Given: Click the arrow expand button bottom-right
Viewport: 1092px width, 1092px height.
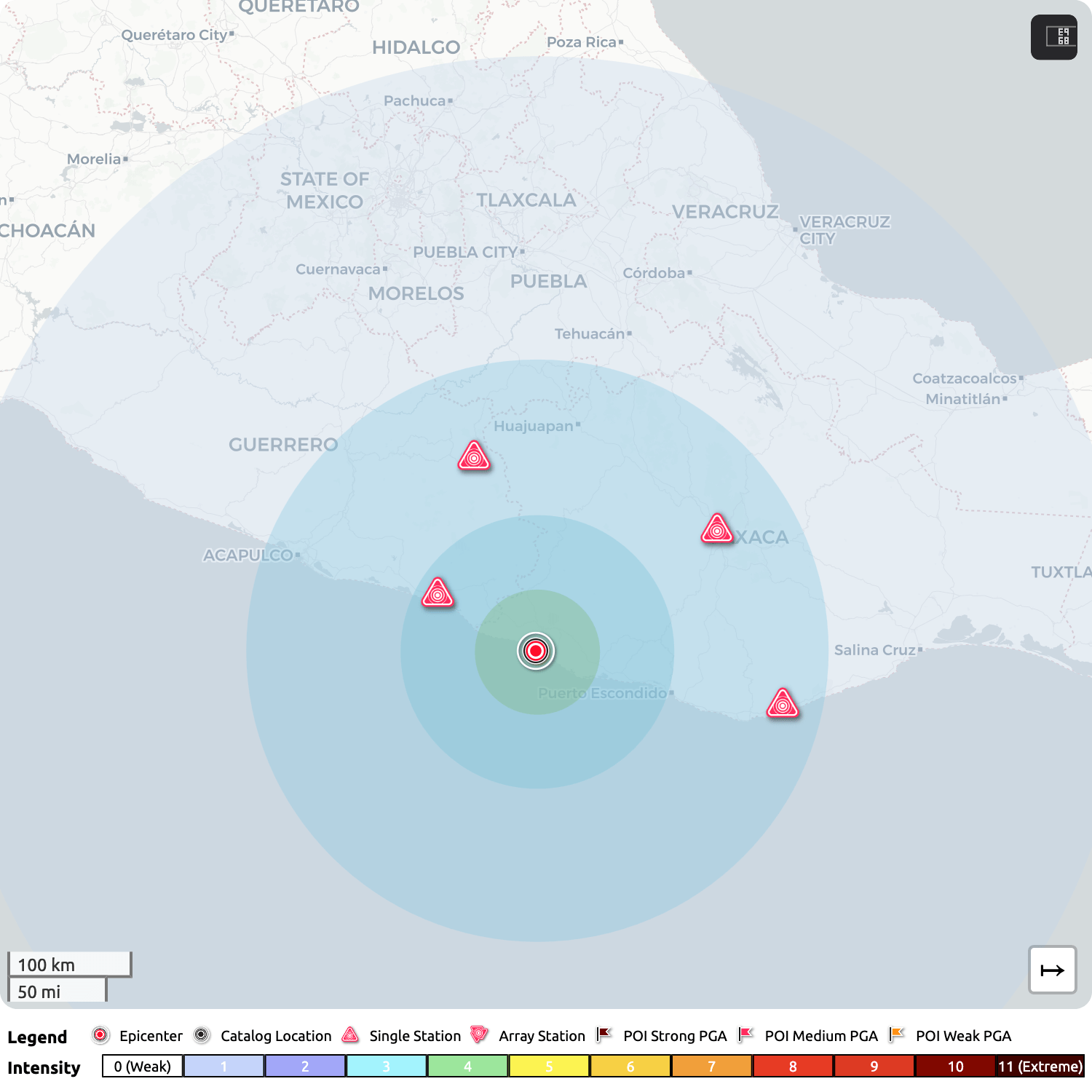Looking at the screenshot, I should pyautogui.click(x=1052, y=970).
